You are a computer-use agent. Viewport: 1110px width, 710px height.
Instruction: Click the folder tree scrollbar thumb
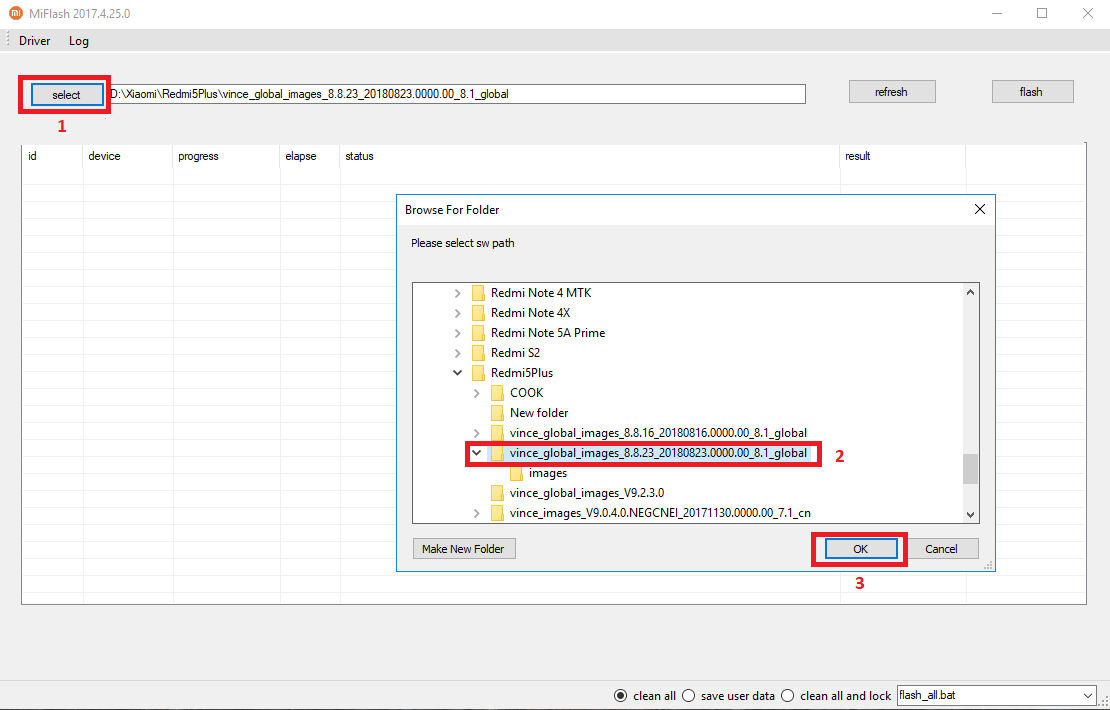970,469
